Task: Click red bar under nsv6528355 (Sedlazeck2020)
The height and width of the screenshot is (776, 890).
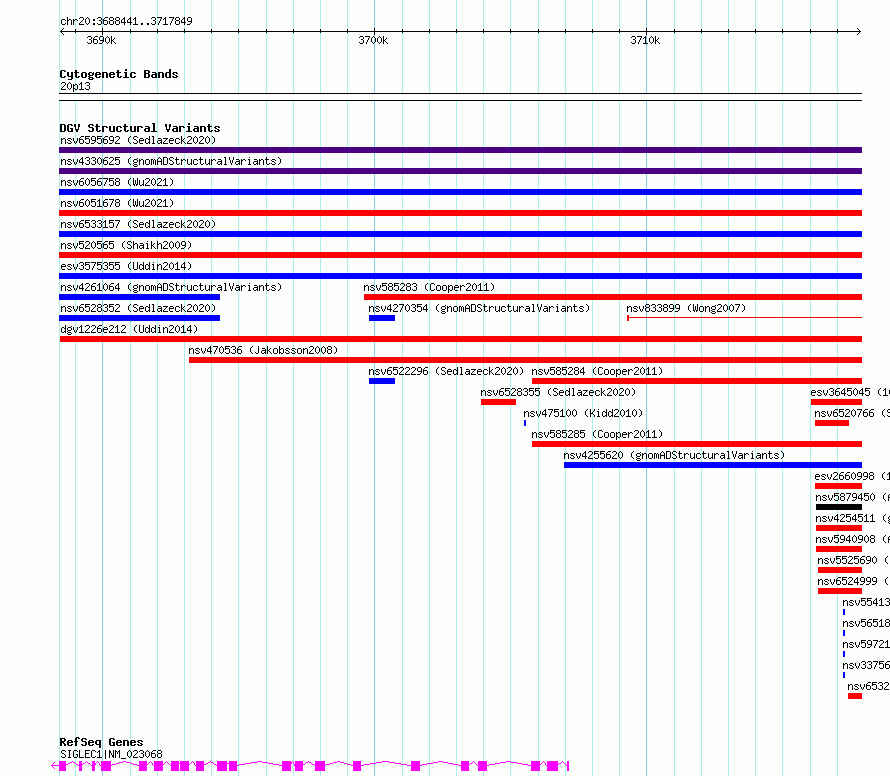Action: point(498,402)
